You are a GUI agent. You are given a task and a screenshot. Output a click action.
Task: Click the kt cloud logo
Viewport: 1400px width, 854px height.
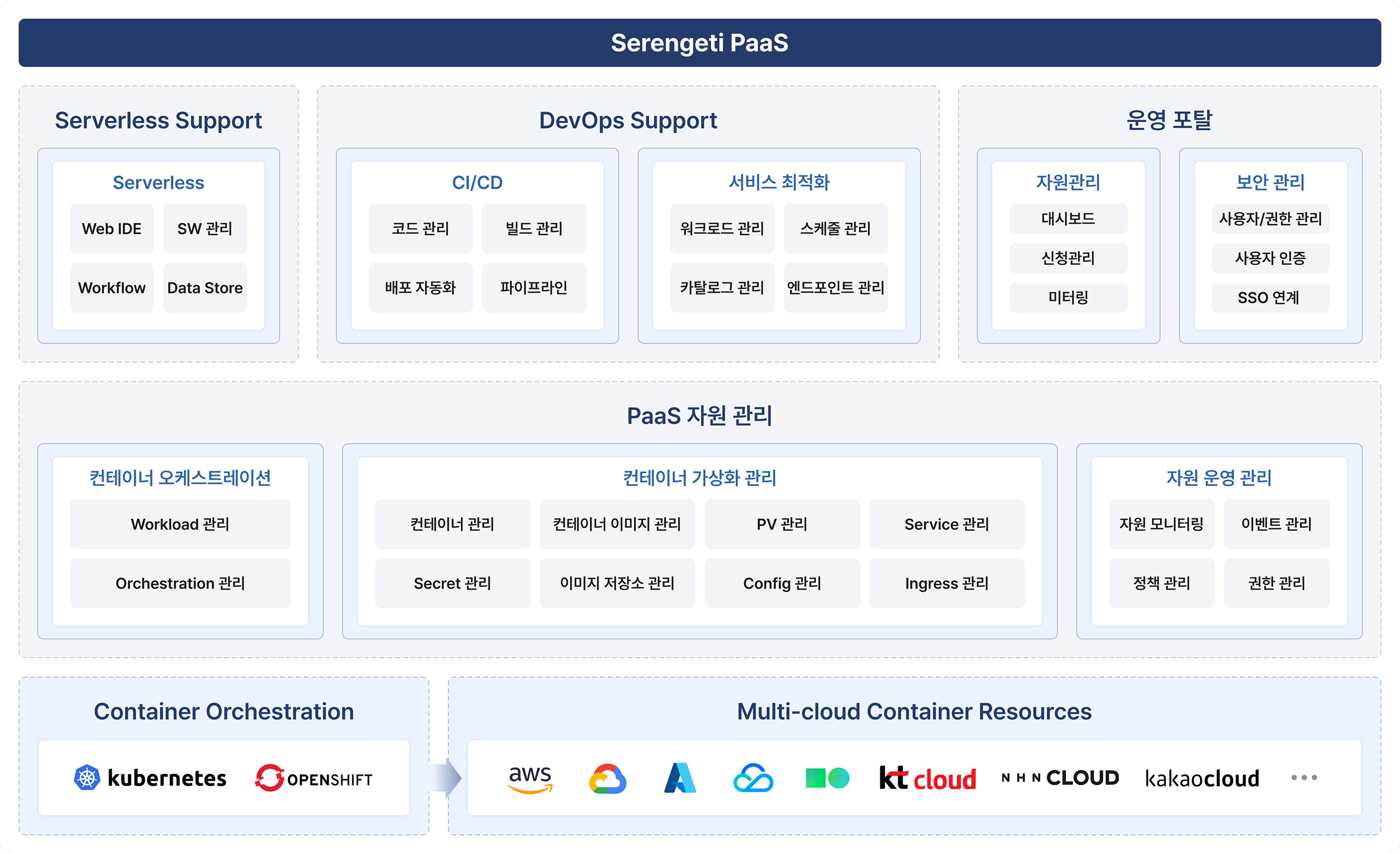[x=928, y=778]
